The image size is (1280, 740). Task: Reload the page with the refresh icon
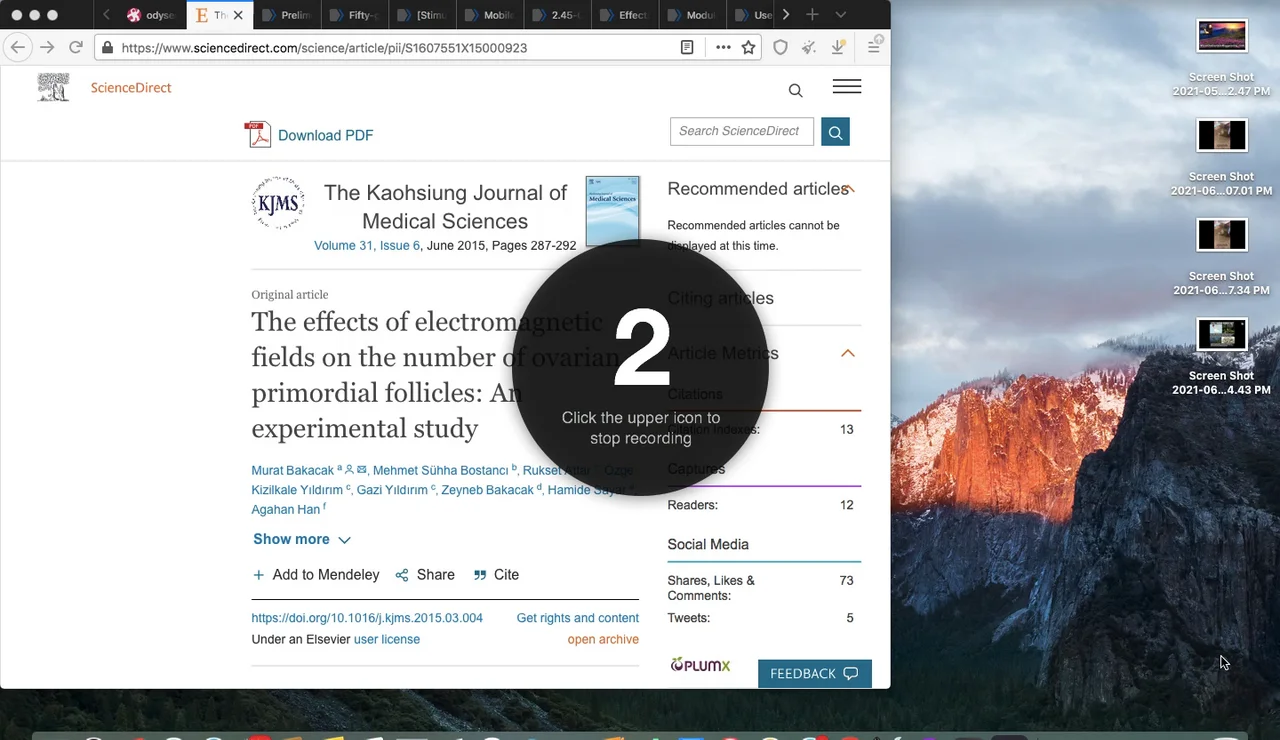click(76, 47)
